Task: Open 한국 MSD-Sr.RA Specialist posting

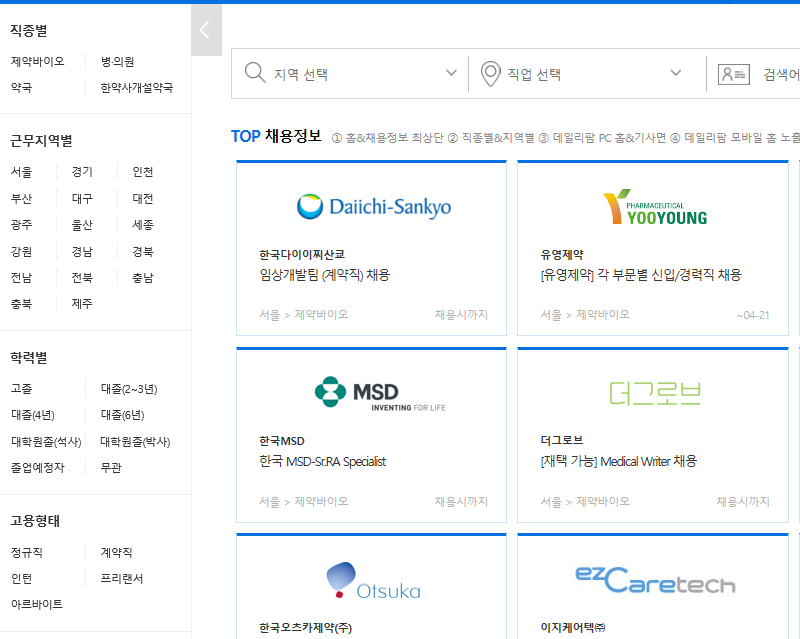Action: pos(322,462)
